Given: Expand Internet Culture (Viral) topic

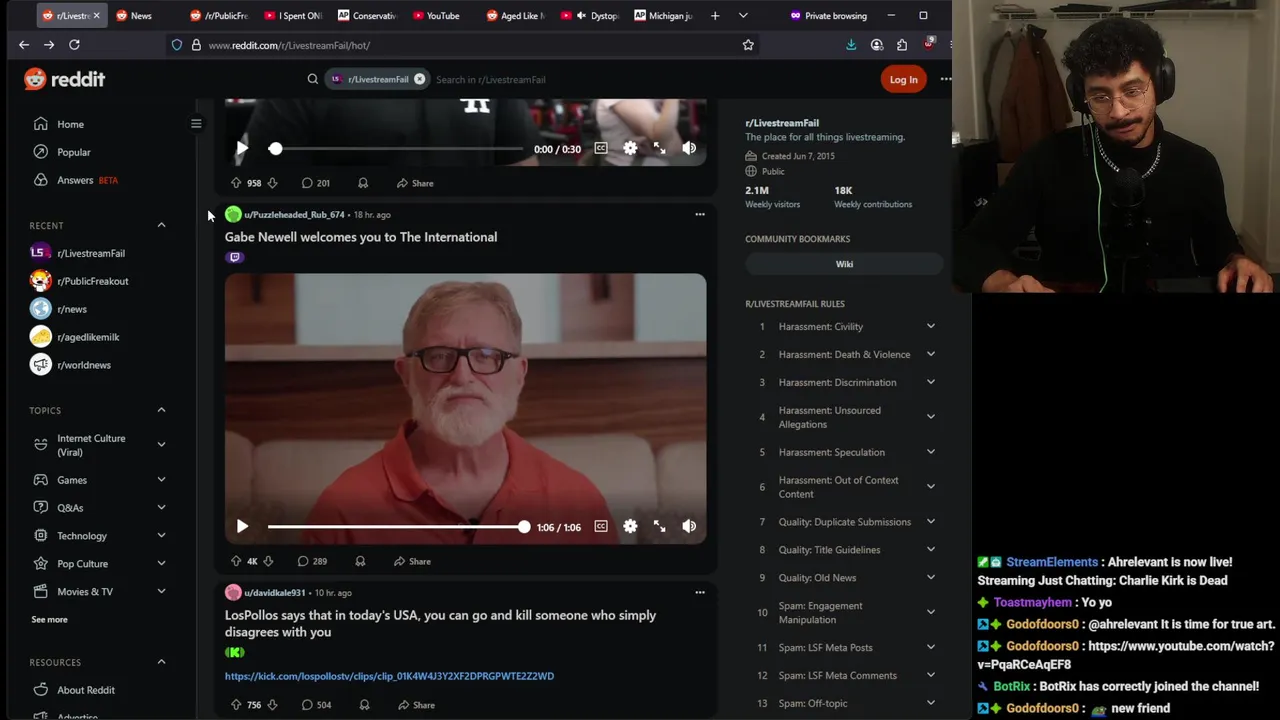Looking at the screenshot, I should 161,445.
